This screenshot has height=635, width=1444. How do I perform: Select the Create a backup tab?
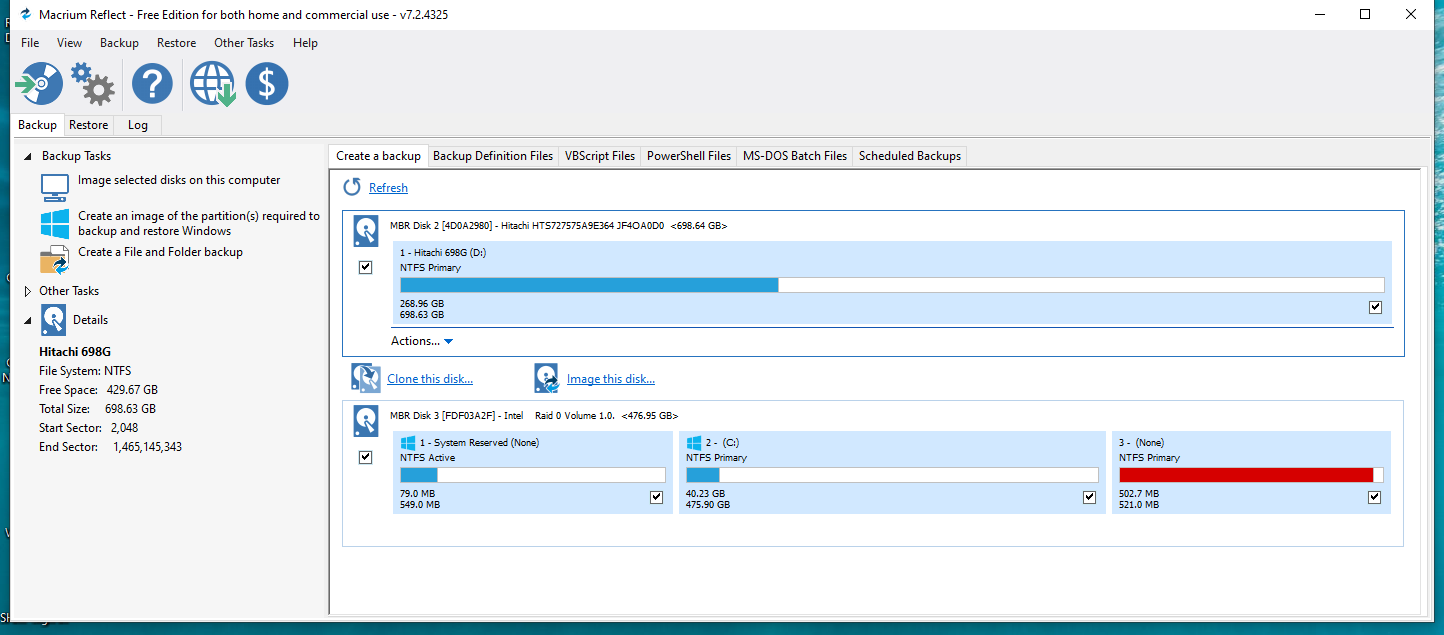[378, 156]
